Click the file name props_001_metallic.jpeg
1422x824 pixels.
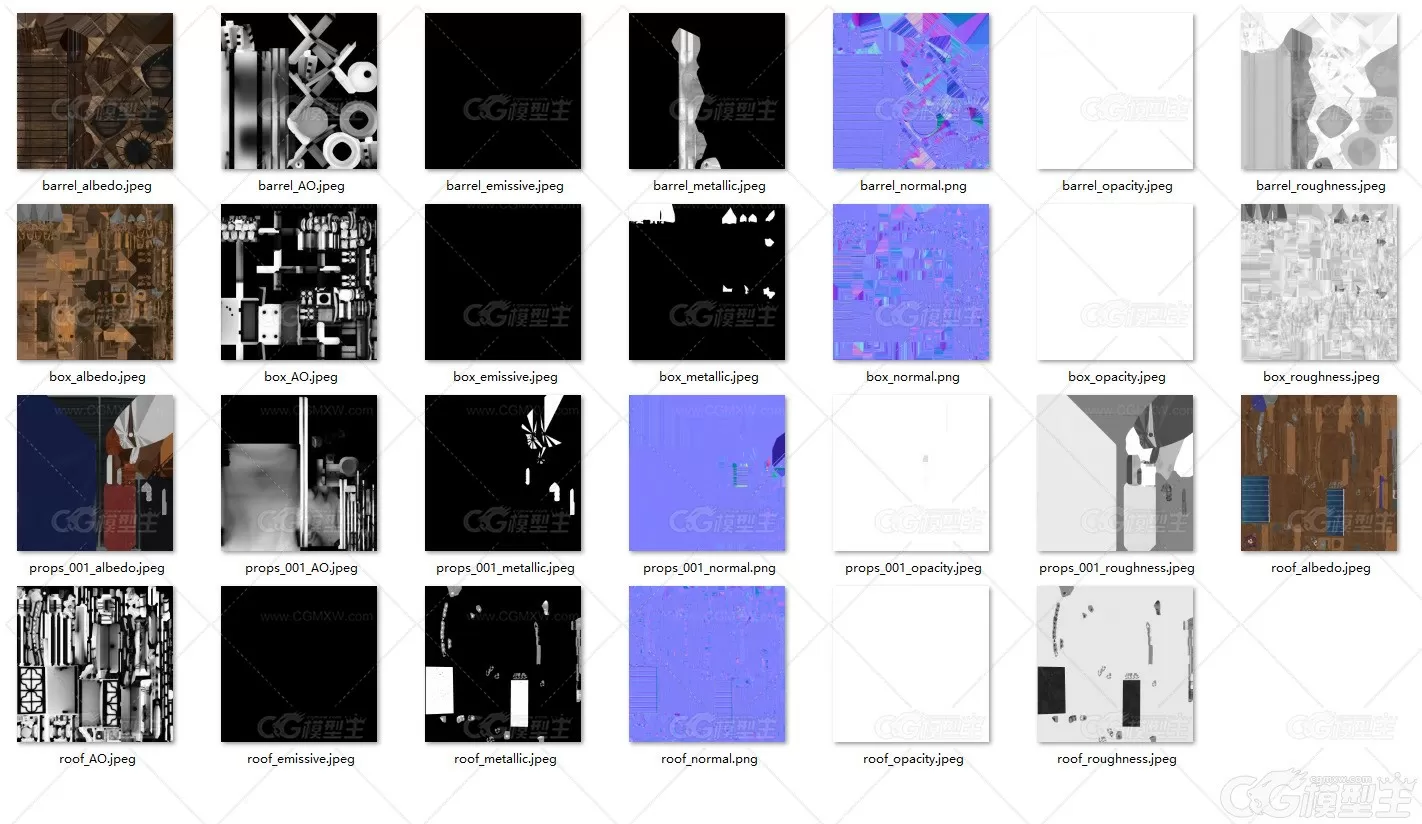(x=505, y=568)
